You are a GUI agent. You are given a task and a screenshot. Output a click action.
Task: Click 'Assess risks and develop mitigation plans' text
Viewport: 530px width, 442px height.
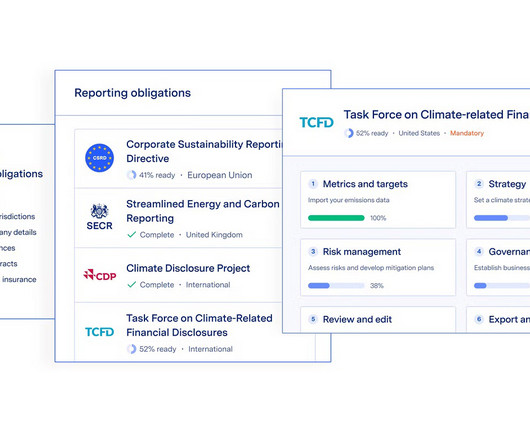[371, 268]
